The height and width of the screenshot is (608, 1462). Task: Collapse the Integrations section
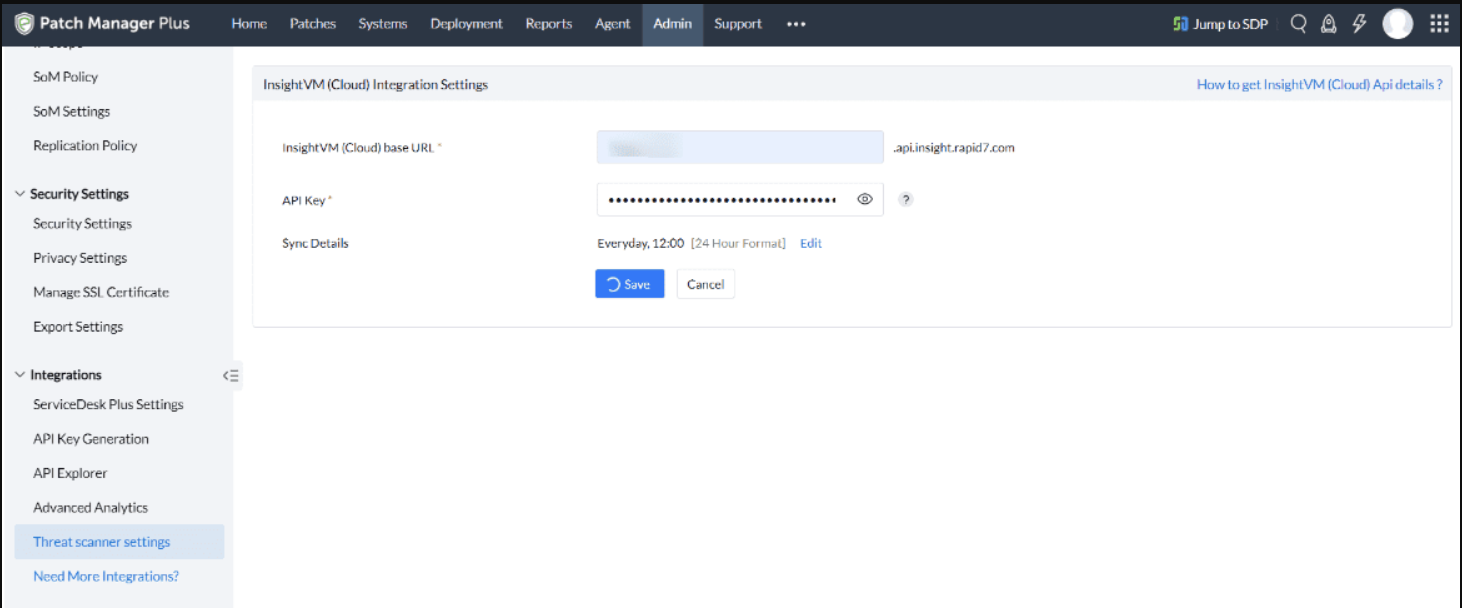pyautogui.click(x=20, y=374)
